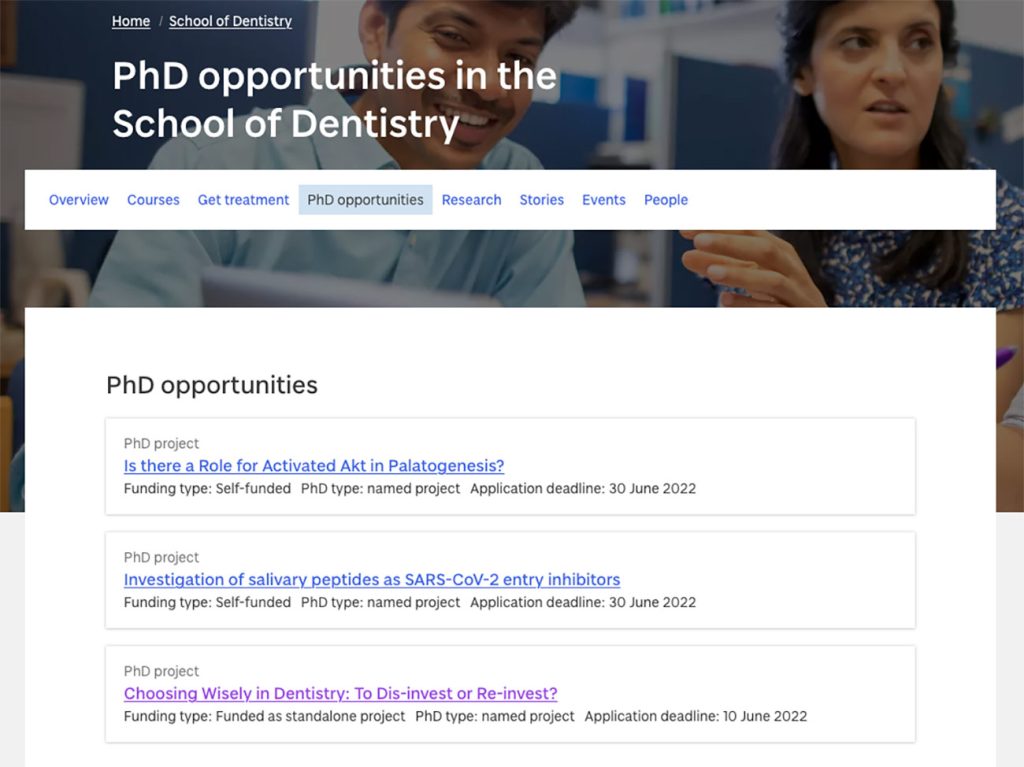Open the School of Dentistry breadcrumb
The image size is (1024, 767).
pos(230,21)
